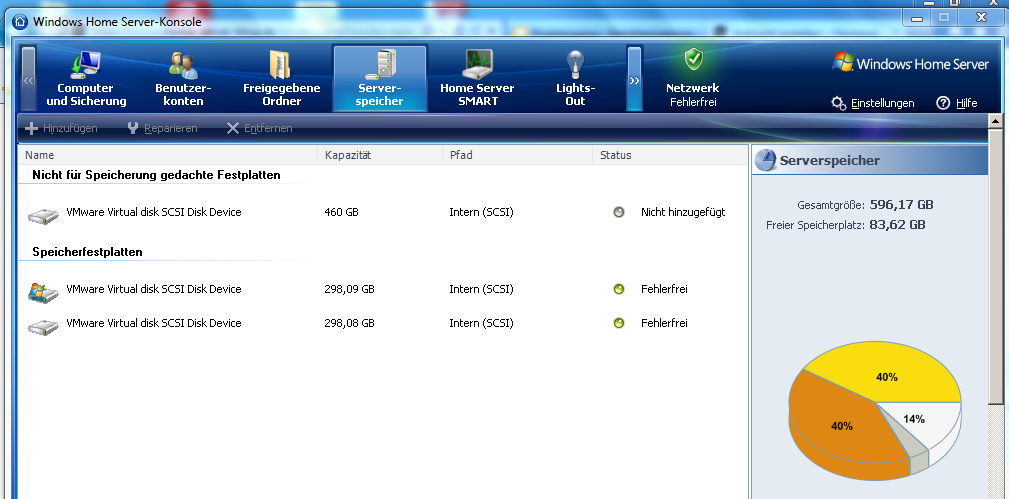The height and width of the screenshot is (499, 1009).
Task: Click the scrollbar up arrow
Action: tap(995, 120)
